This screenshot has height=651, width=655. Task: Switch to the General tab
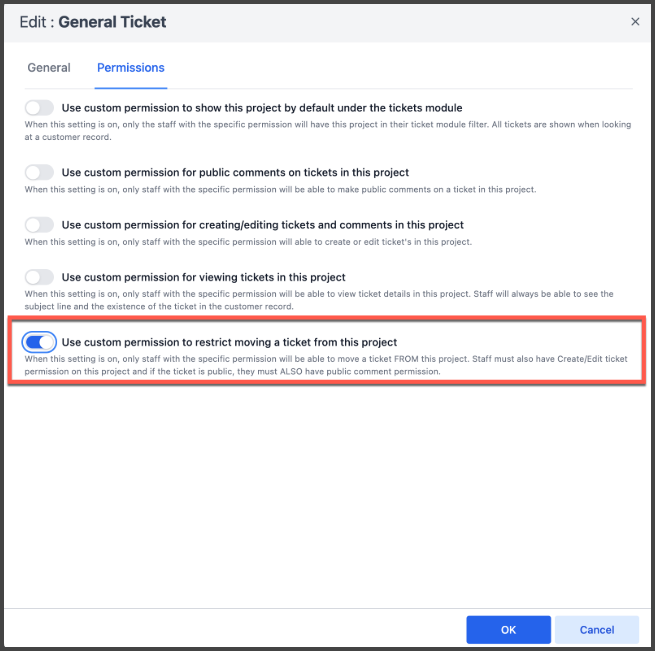[49, 68]
